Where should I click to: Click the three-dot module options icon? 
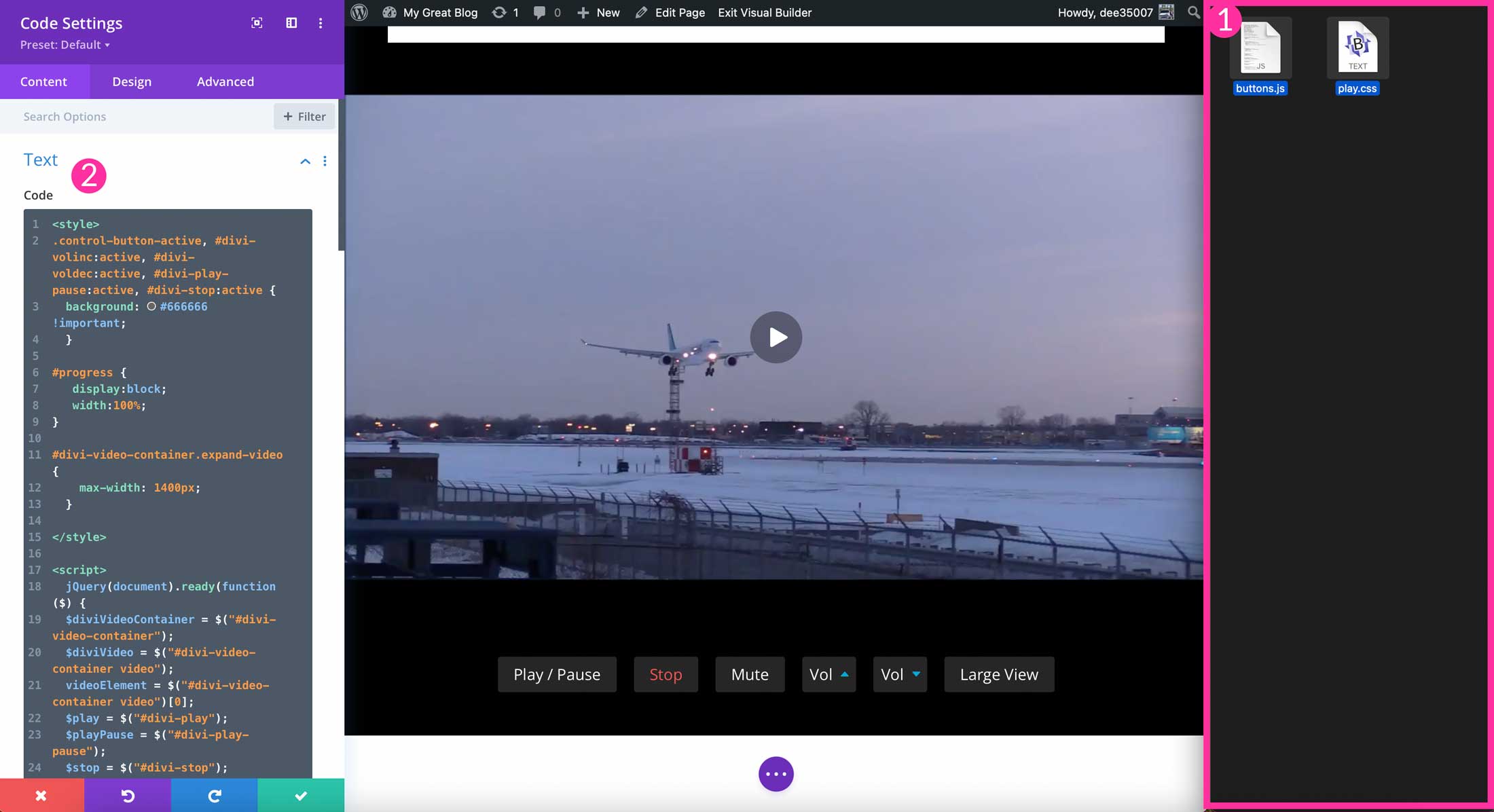point(324,161)
